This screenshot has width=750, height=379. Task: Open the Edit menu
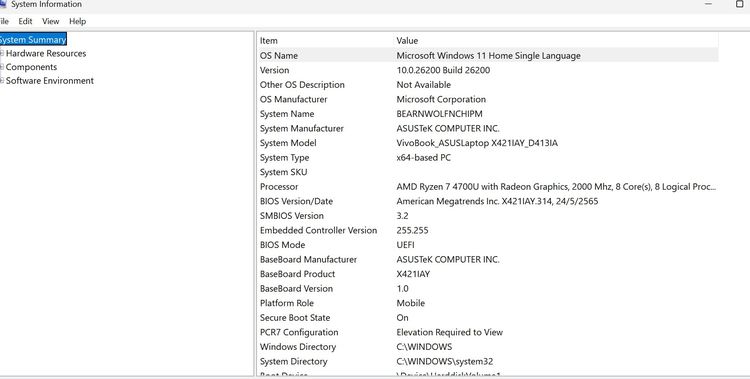point(25,21)
